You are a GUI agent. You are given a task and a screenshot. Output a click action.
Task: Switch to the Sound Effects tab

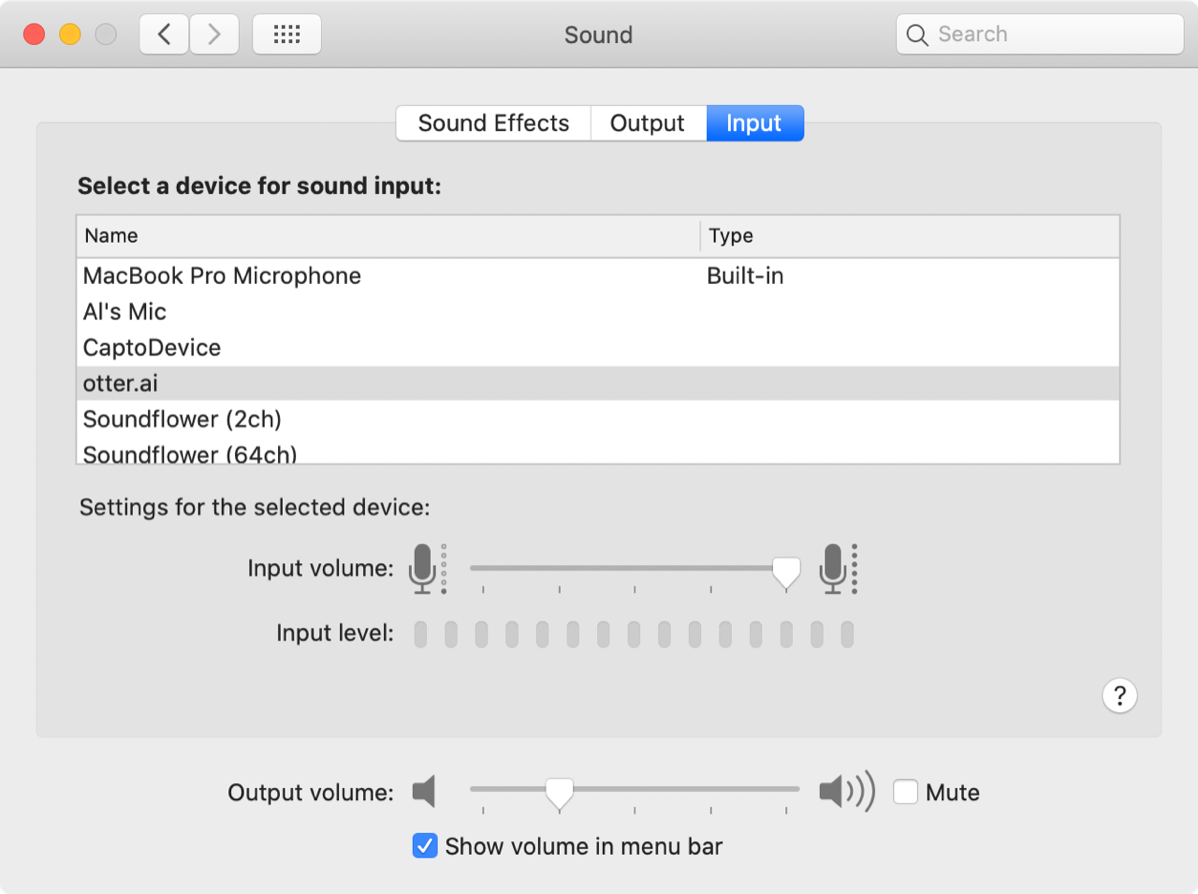click(493, 123)
